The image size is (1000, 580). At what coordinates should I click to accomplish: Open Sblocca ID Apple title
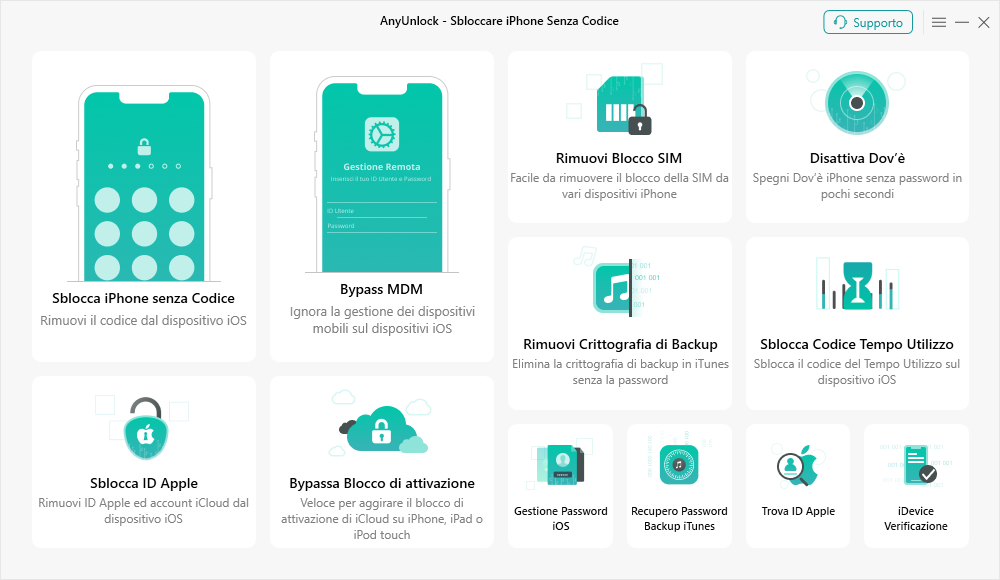tap(143, 483)
